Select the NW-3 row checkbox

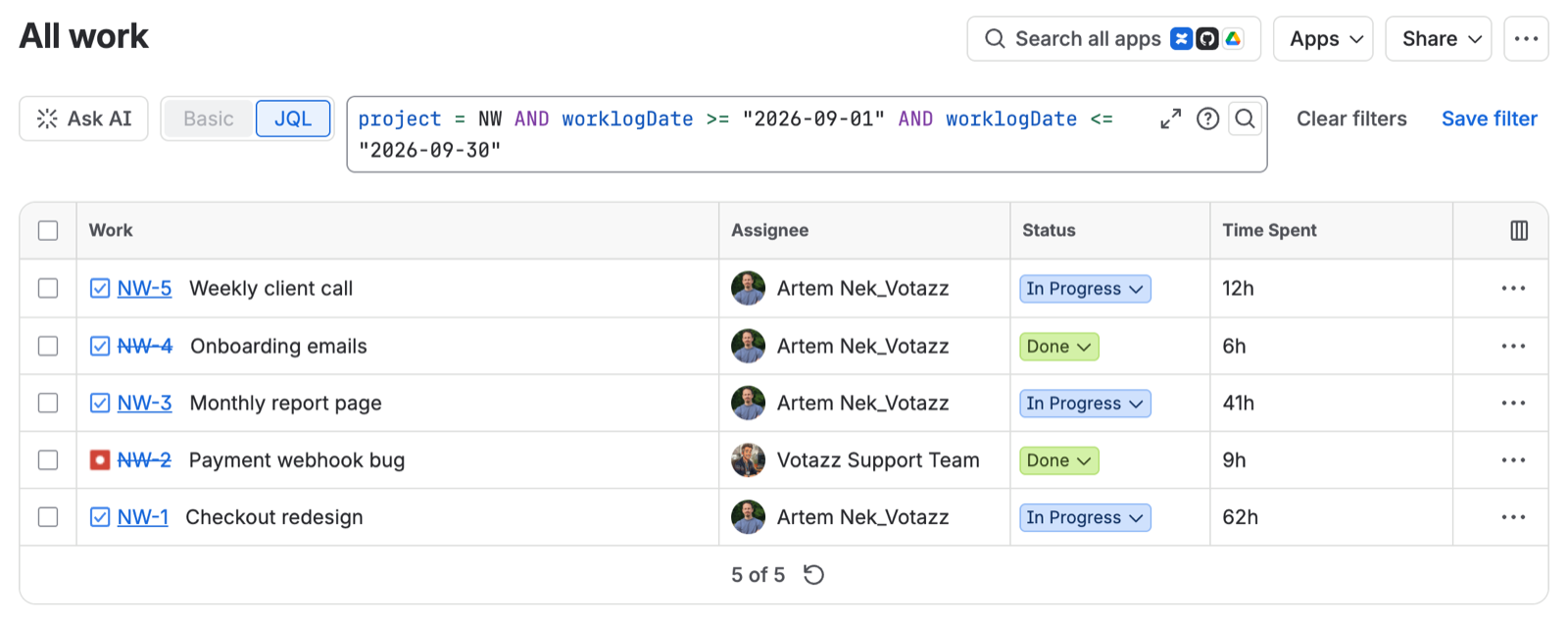[48, 403]
